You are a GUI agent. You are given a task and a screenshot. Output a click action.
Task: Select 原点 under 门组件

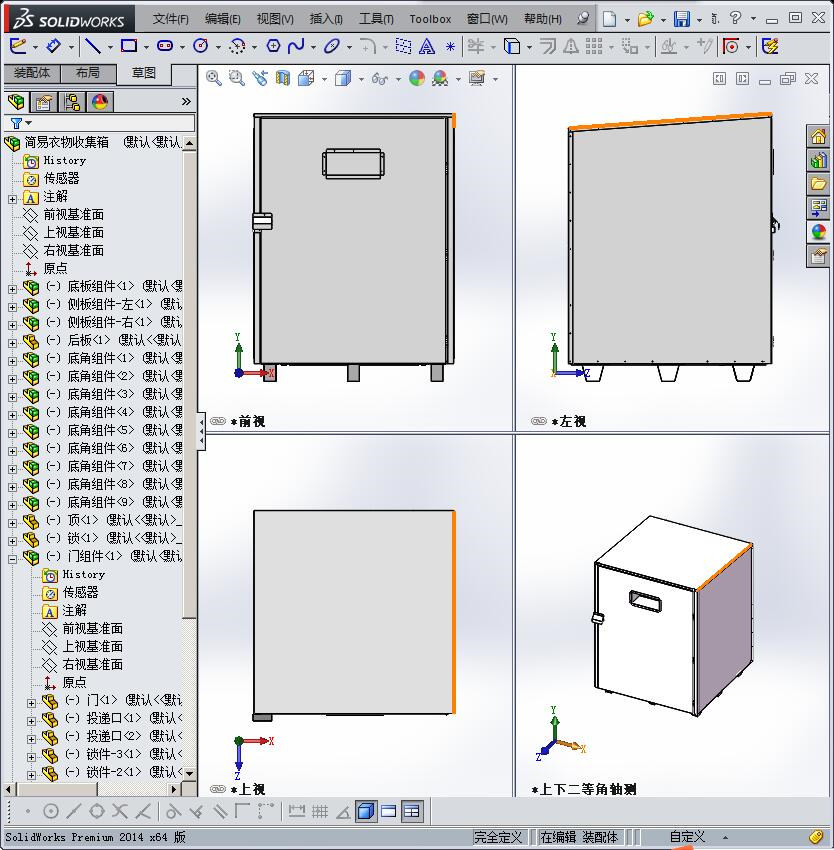click(74, 682)
